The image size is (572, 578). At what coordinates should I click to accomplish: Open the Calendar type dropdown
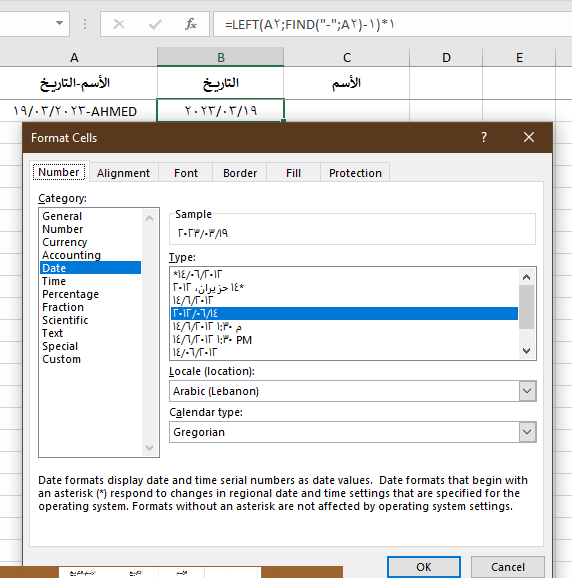click(527, 432)
